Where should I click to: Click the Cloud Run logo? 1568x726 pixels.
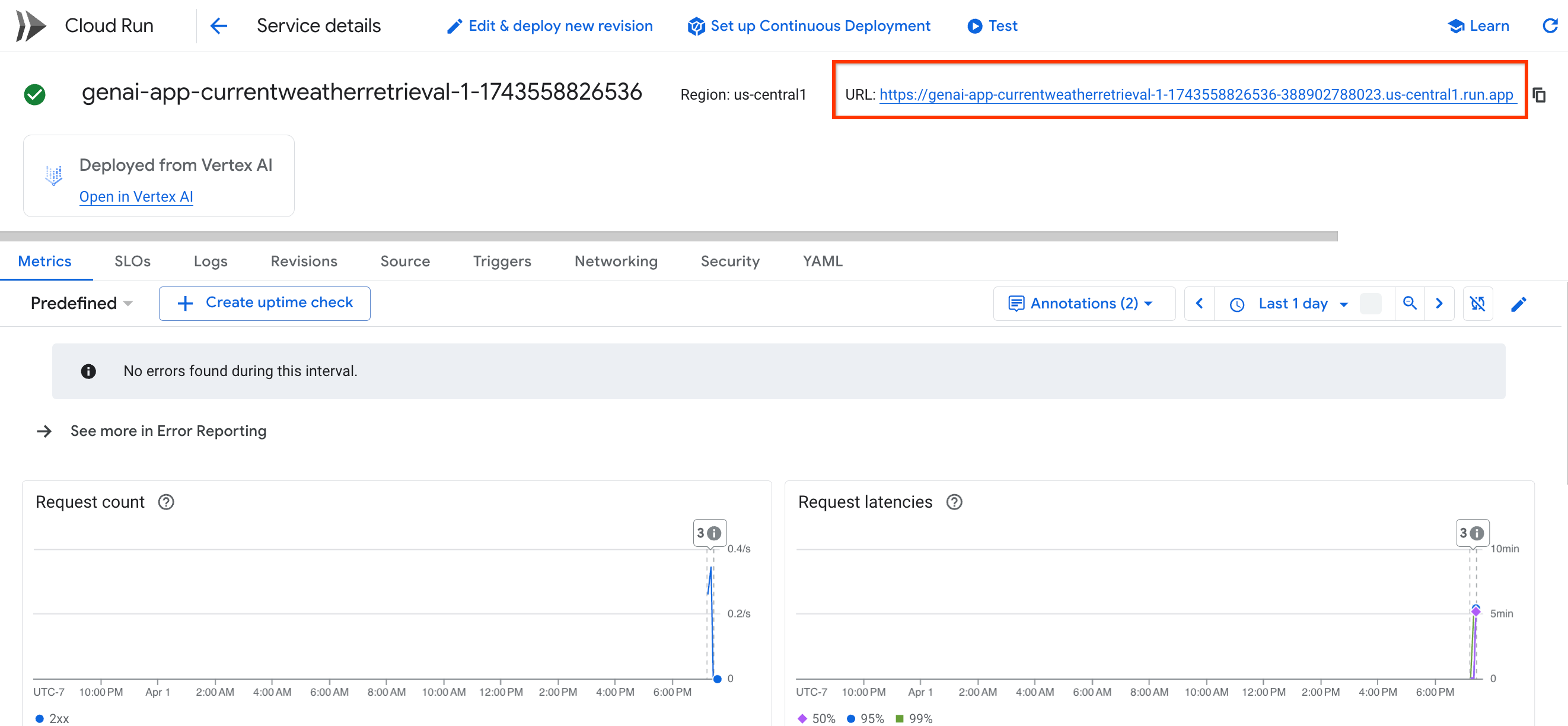point(30,25)
